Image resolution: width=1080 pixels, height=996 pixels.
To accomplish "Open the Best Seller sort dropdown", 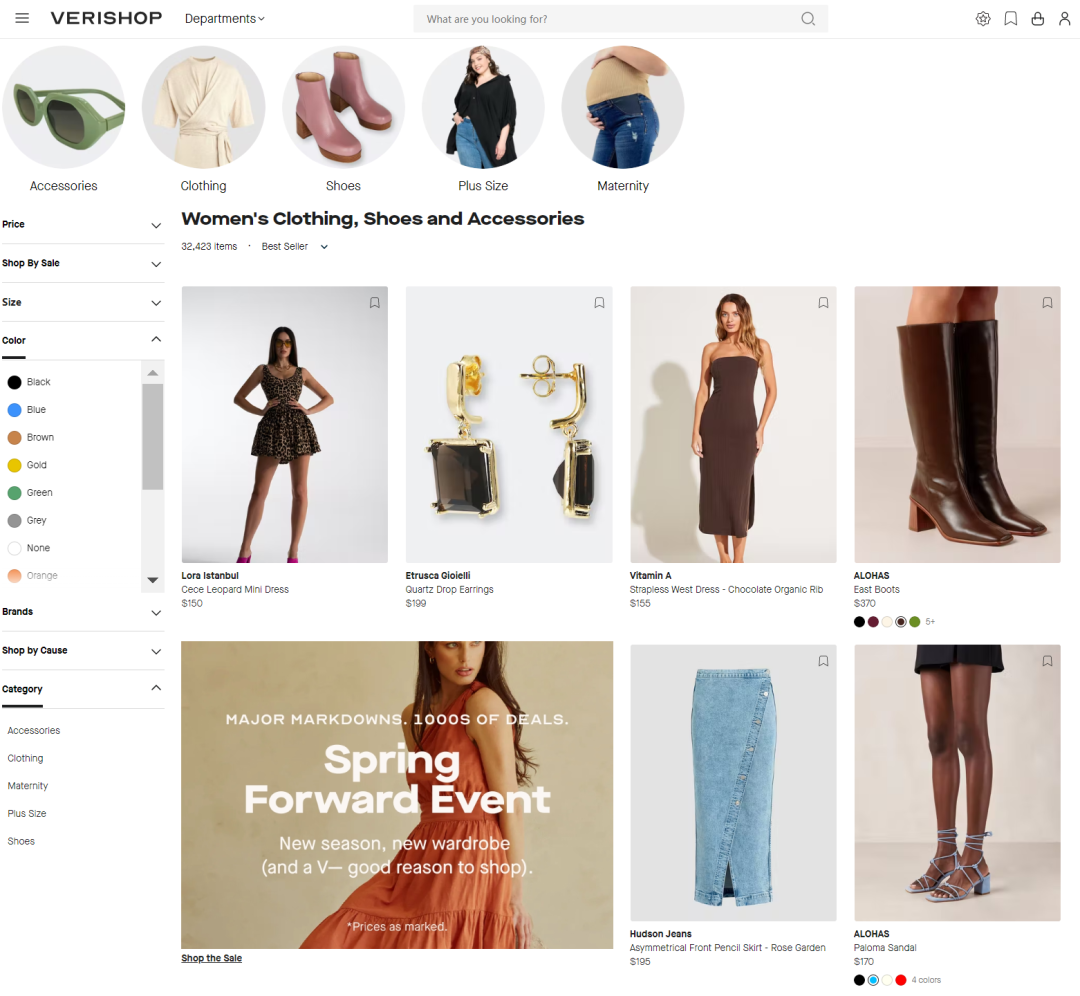I will click(294, 247).
